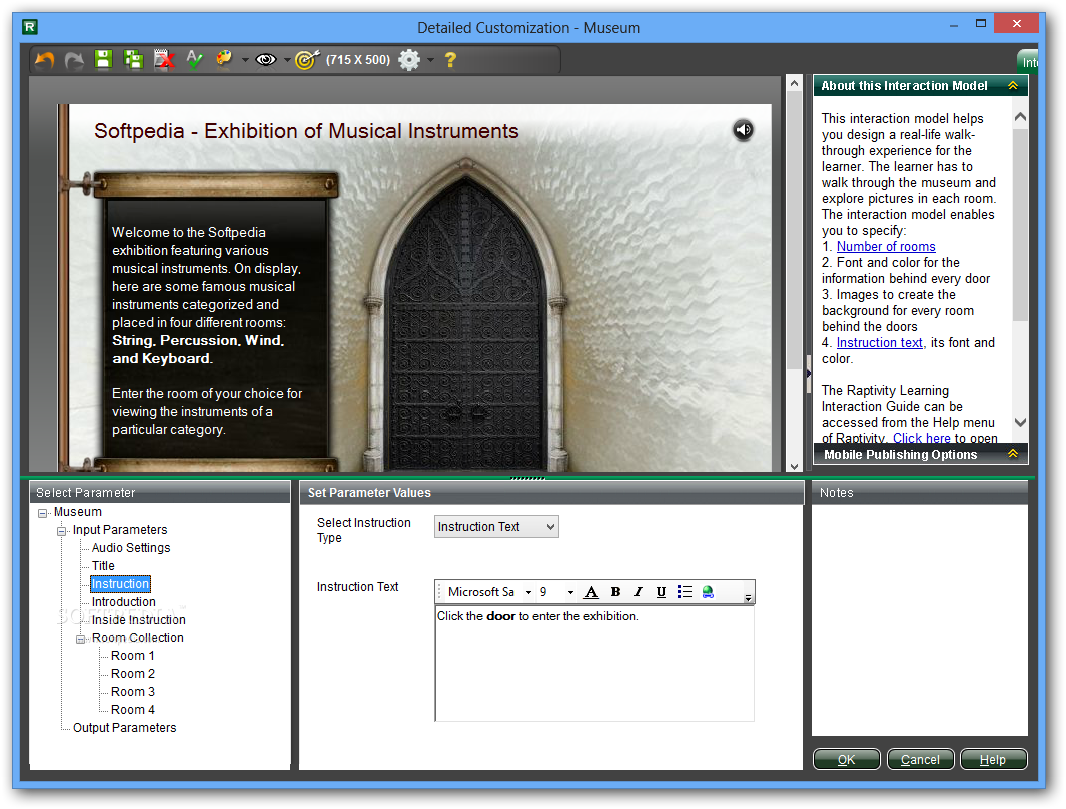The height and width of the screenshot is (809, 1066).
Task: Click the target icon beside size
Action: point(306,60)
